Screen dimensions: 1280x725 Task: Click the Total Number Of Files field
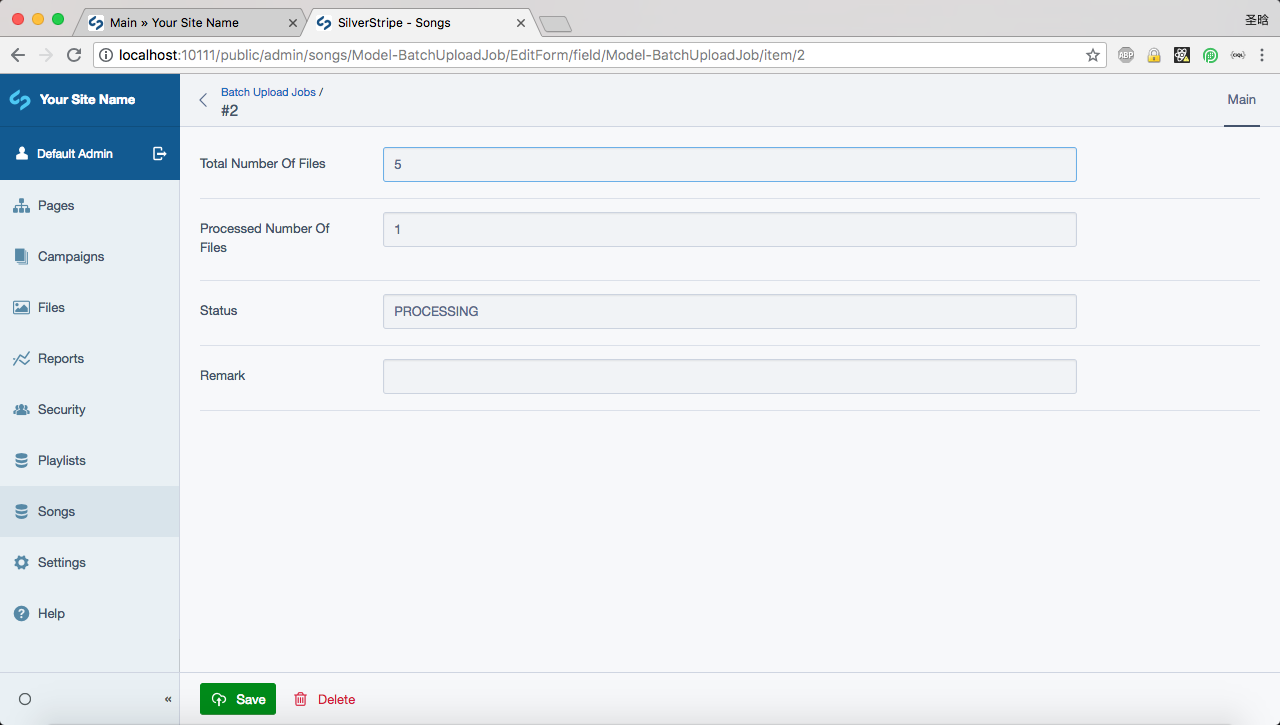(x=730, y=165)
